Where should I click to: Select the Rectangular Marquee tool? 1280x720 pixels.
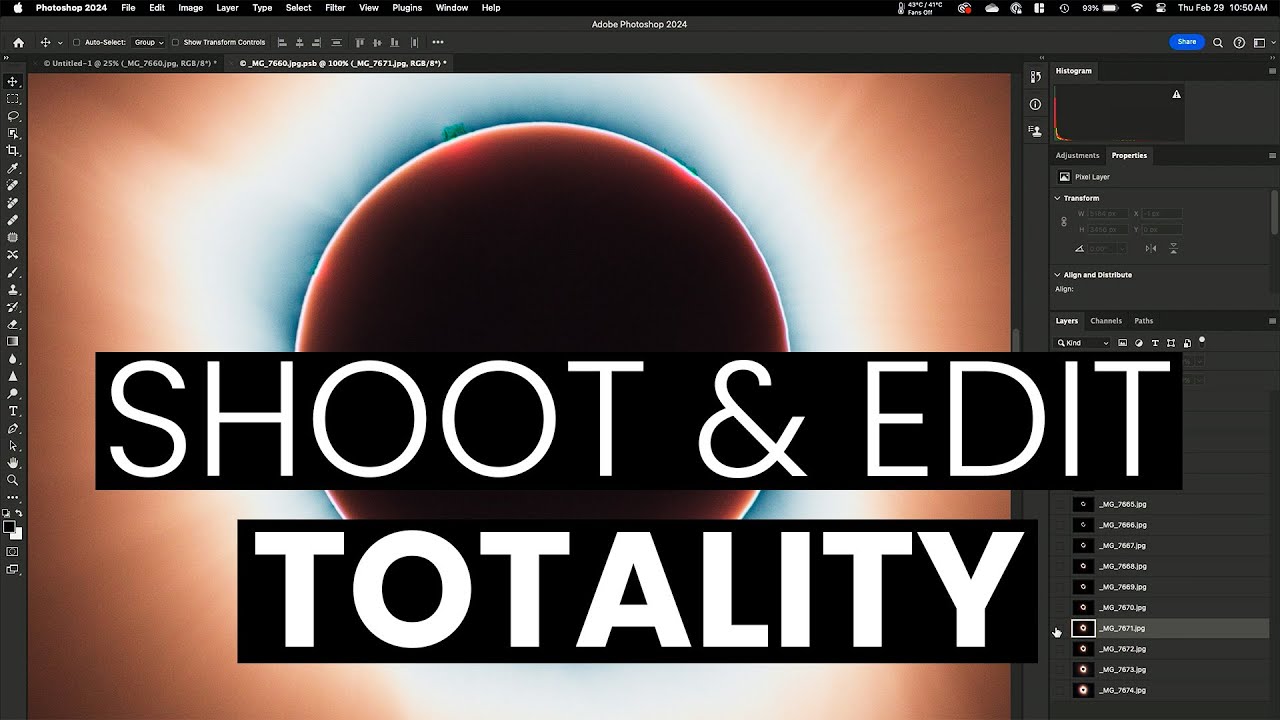(13, 99)
